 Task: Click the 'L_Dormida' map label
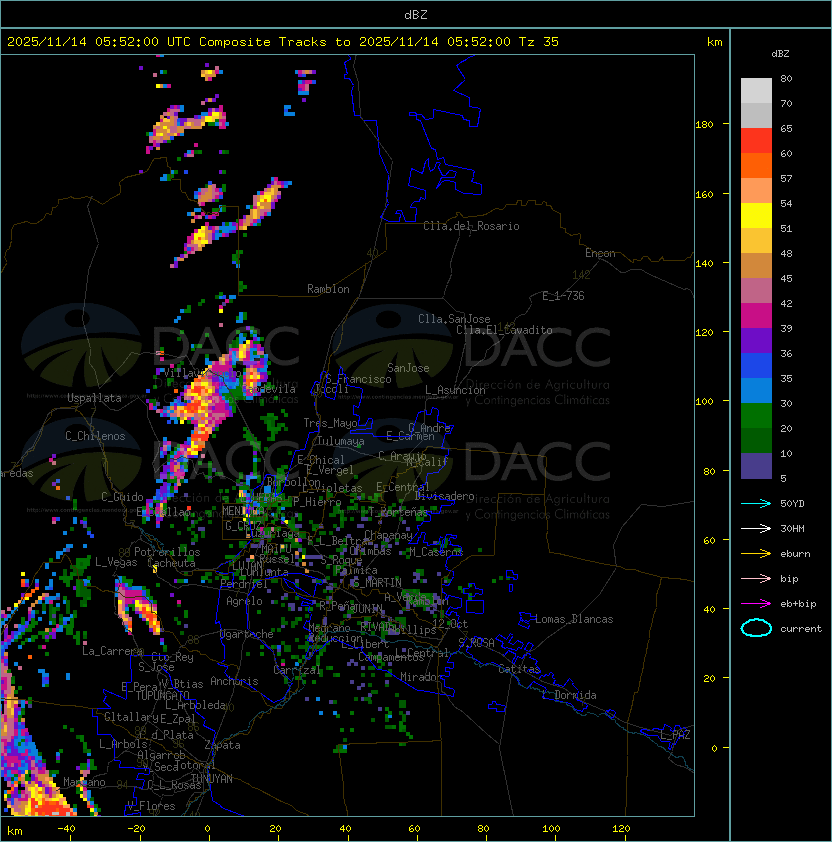(x=569, y=695)
